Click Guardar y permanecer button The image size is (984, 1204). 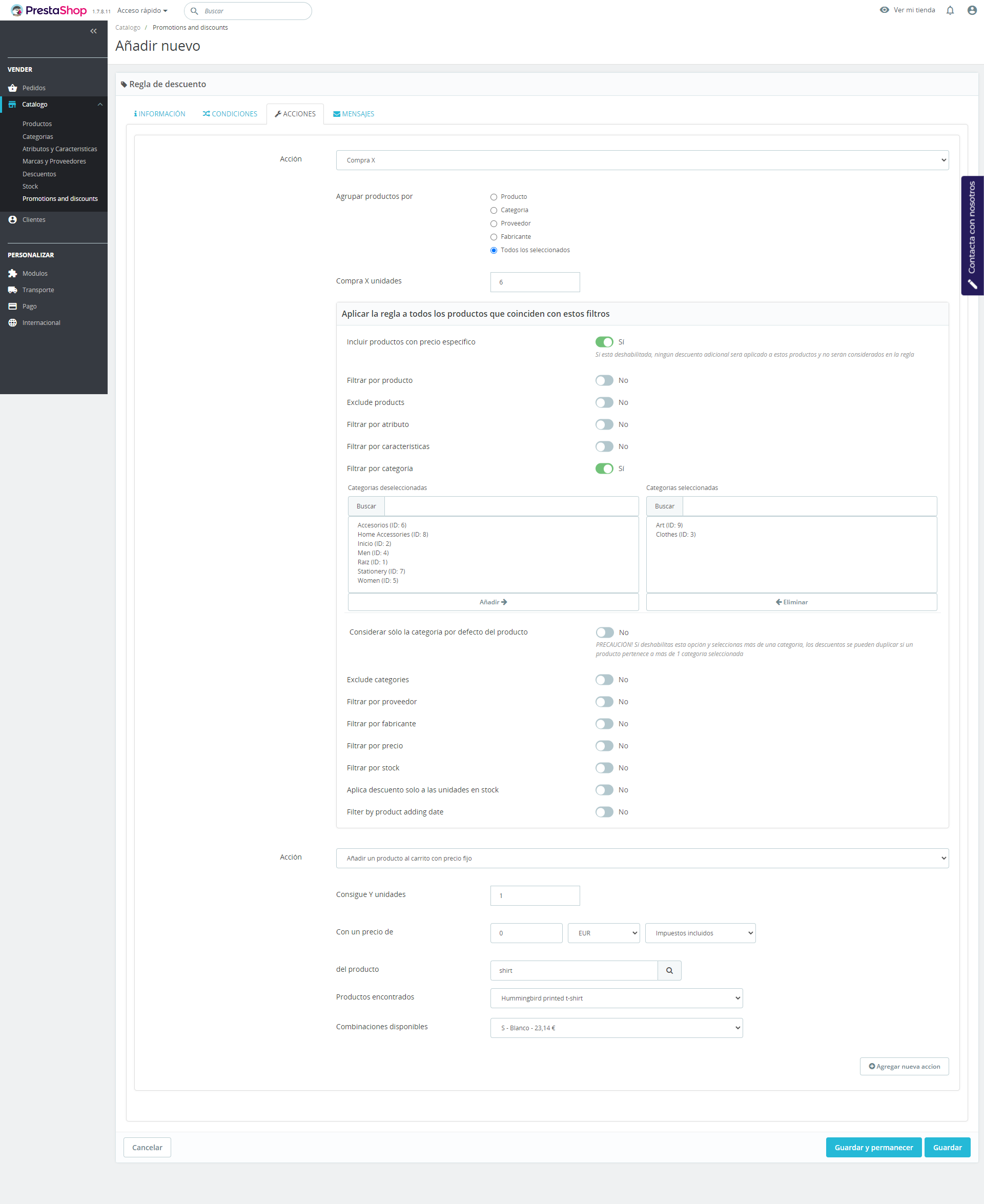pyautogui.click(x=873, y=1147)
